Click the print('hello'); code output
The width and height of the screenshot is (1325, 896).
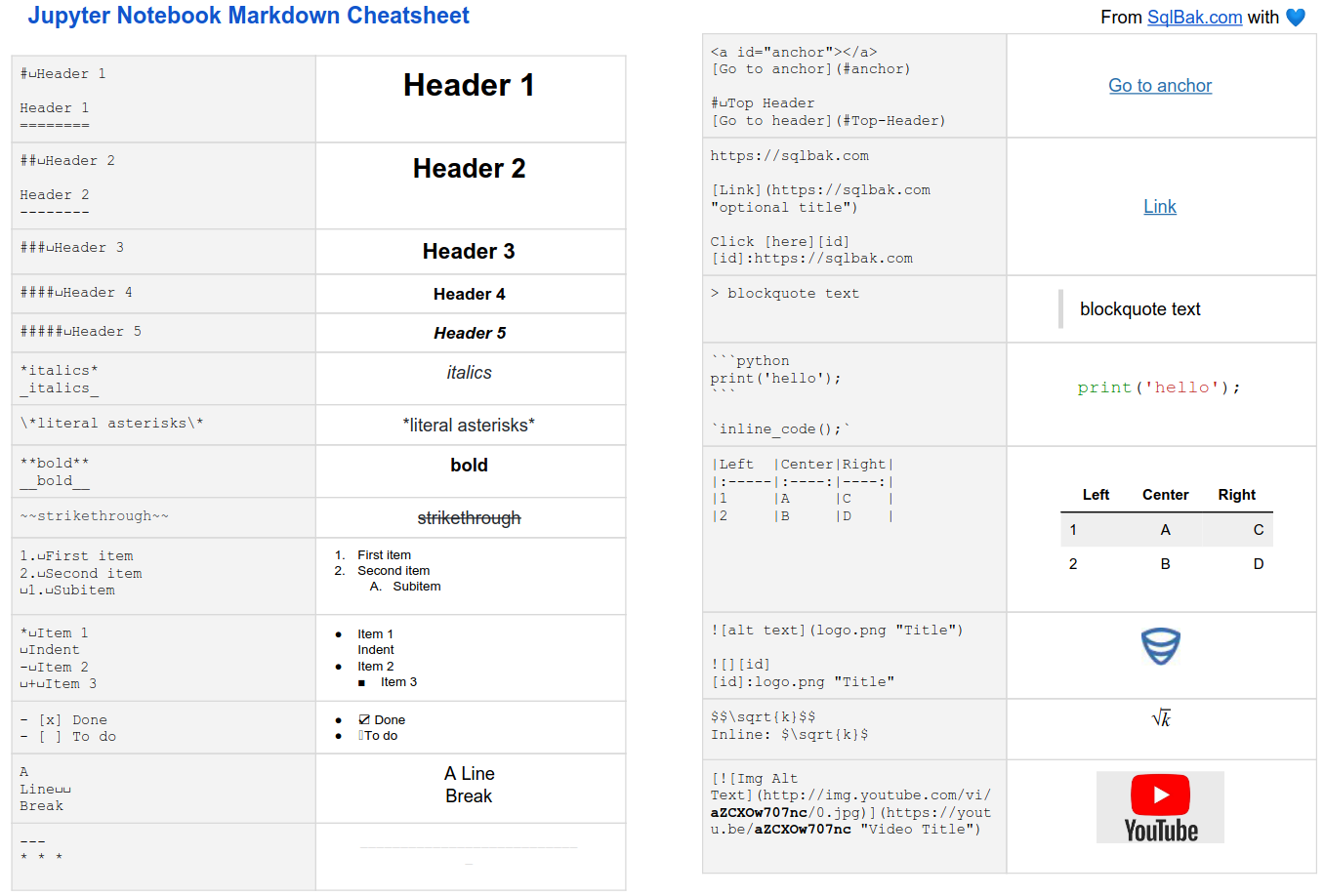(x=1159, y=387)
